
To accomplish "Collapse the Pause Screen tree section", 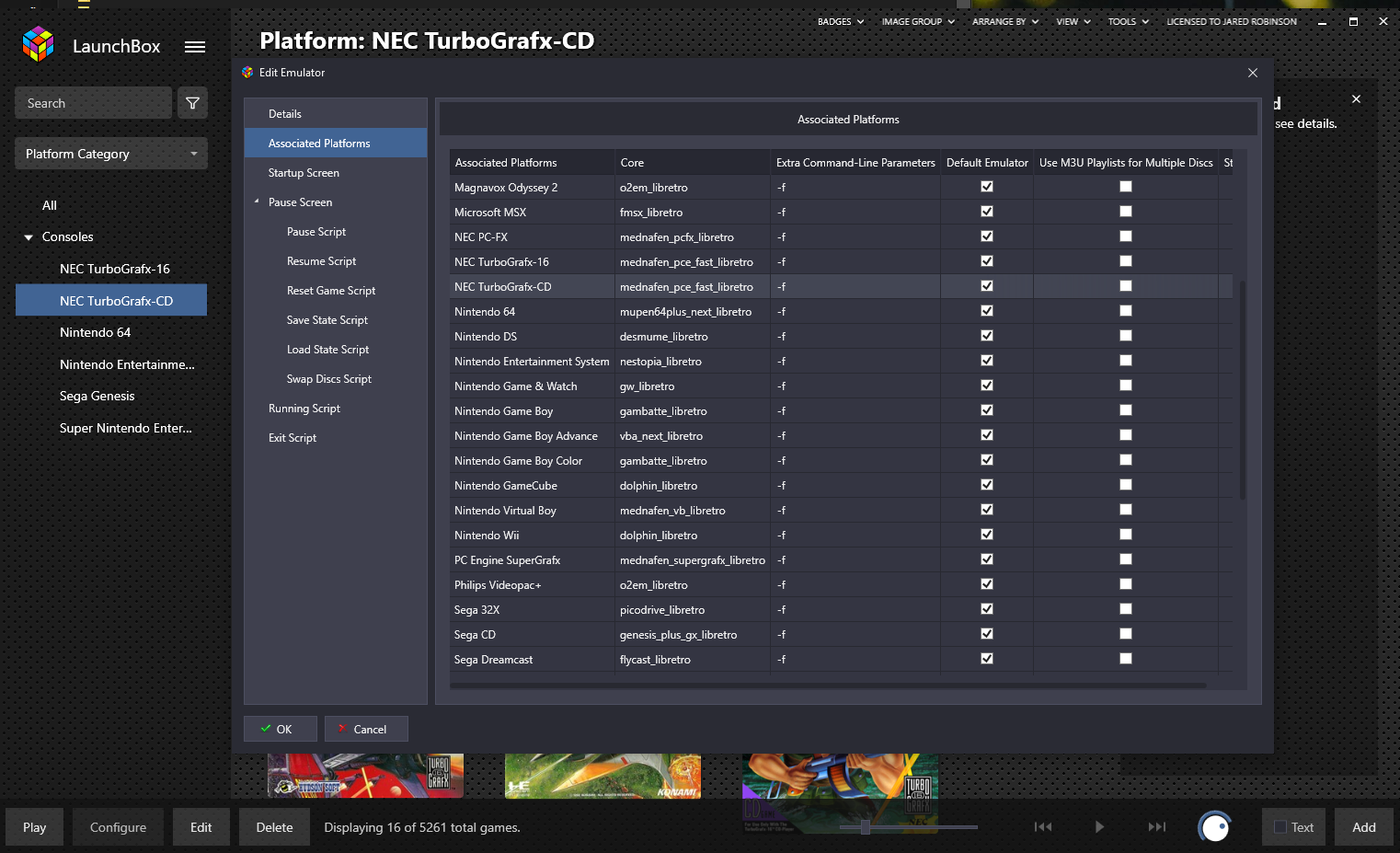I will coord(257,202).
